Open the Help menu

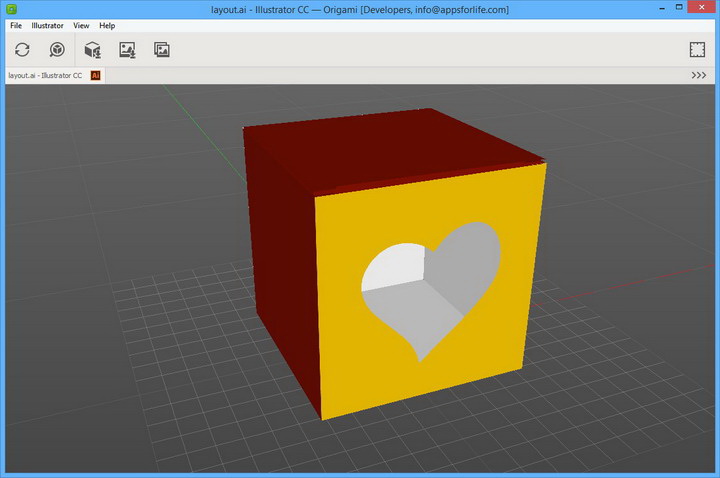[107, 25]
